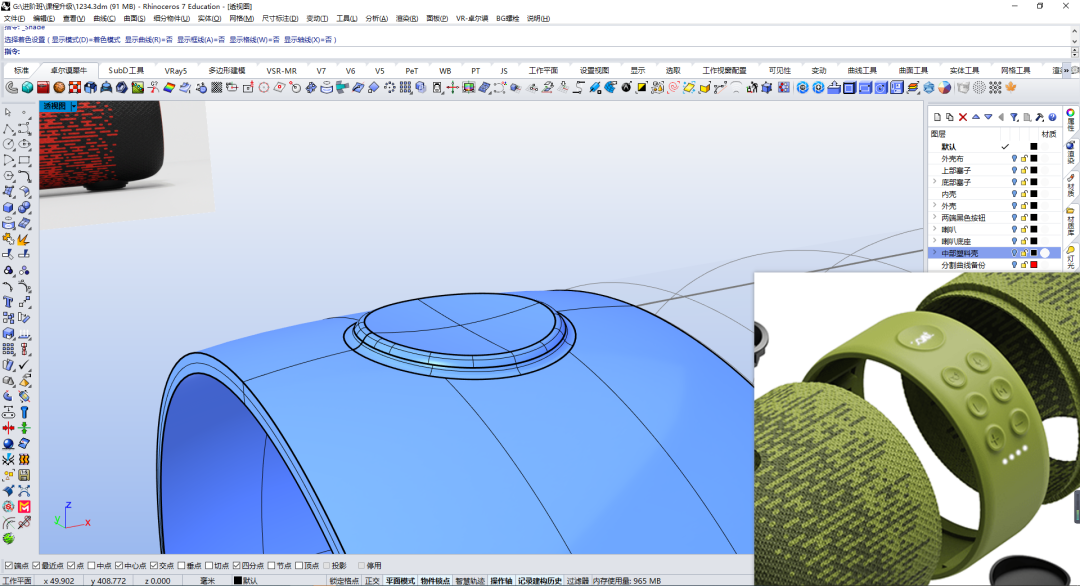Click 记录建构历史 in status bar
Viewport: 1080px width, 586px height.
tap(540, 580)
